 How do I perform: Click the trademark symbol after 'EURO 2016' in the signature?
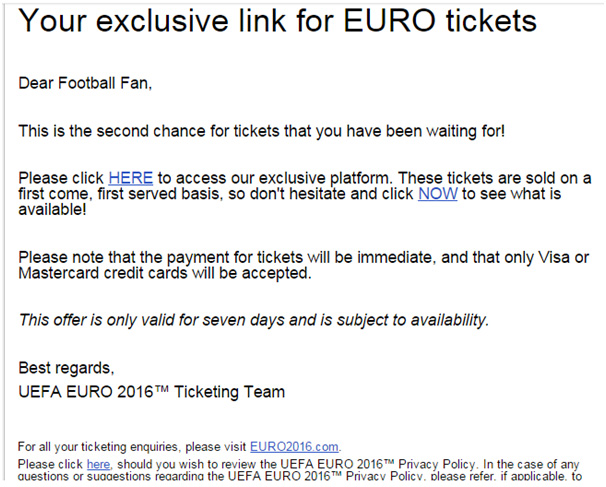(162, 388)
